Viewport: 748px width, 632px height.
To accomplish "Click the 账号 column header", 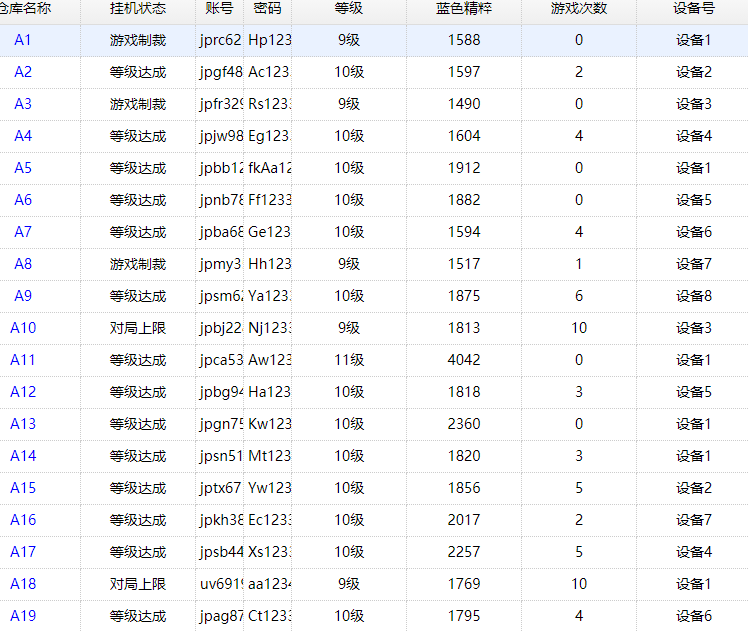I will click(x=219, y=8).
